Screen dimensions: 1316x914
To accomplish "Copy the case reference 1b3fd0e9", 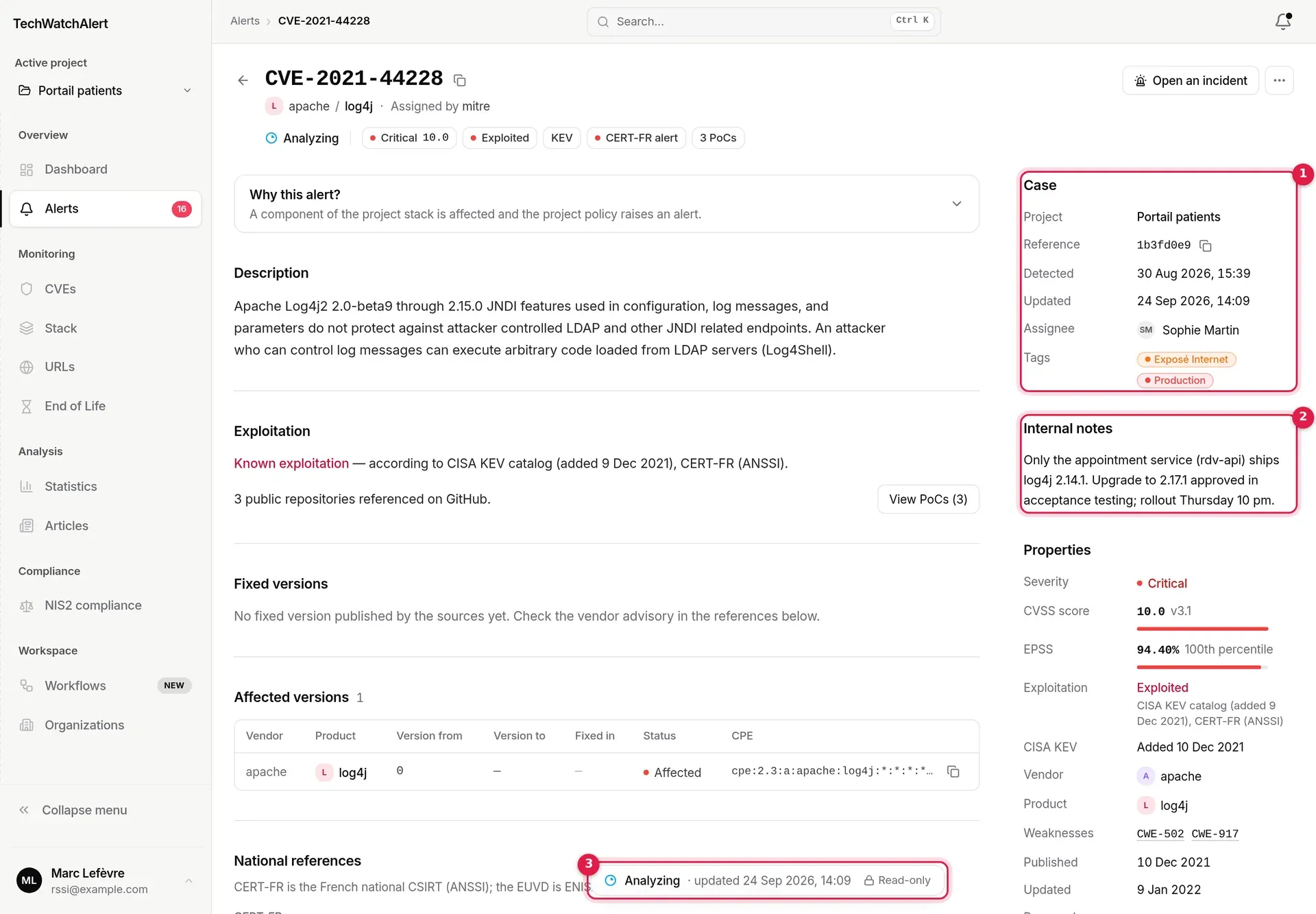I will click(1206, 245).
